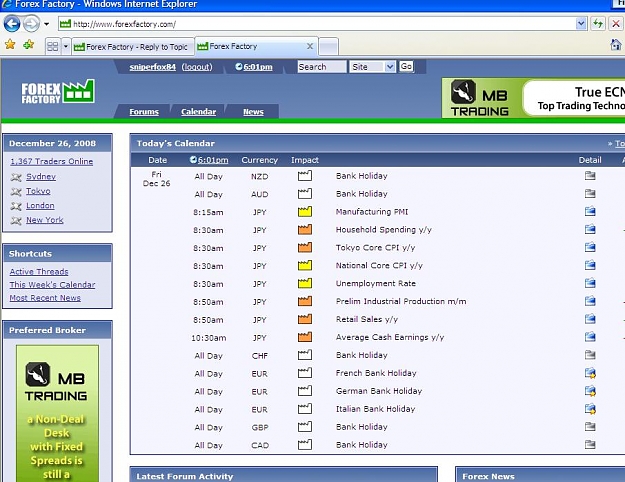Screen dimensions: 625x482
Task: Open a new blank tab
Action: pyautogui.click(x=329, y=47)
